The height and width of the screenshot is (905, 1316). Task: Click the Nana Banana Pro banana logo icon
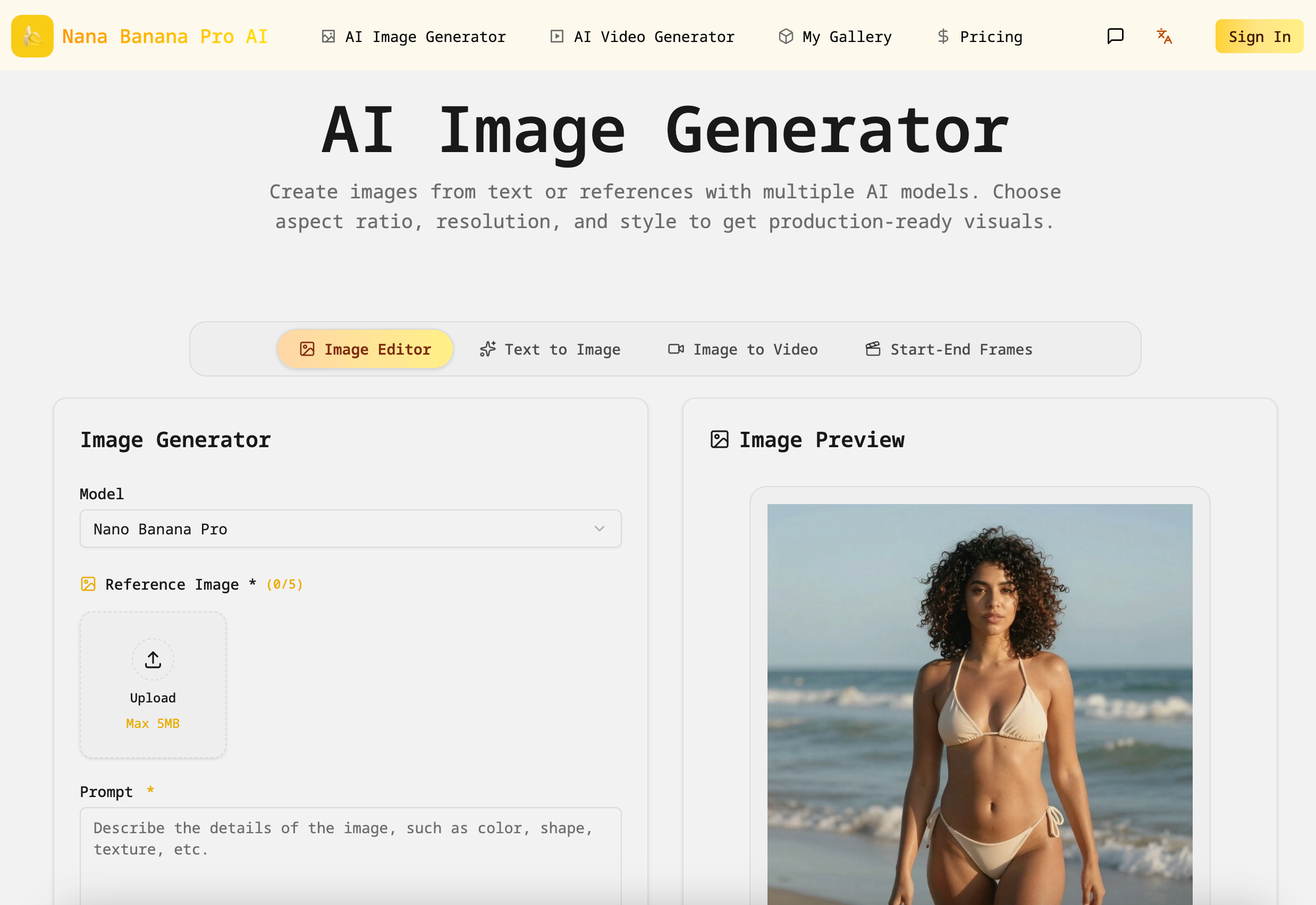pos(32,36)
